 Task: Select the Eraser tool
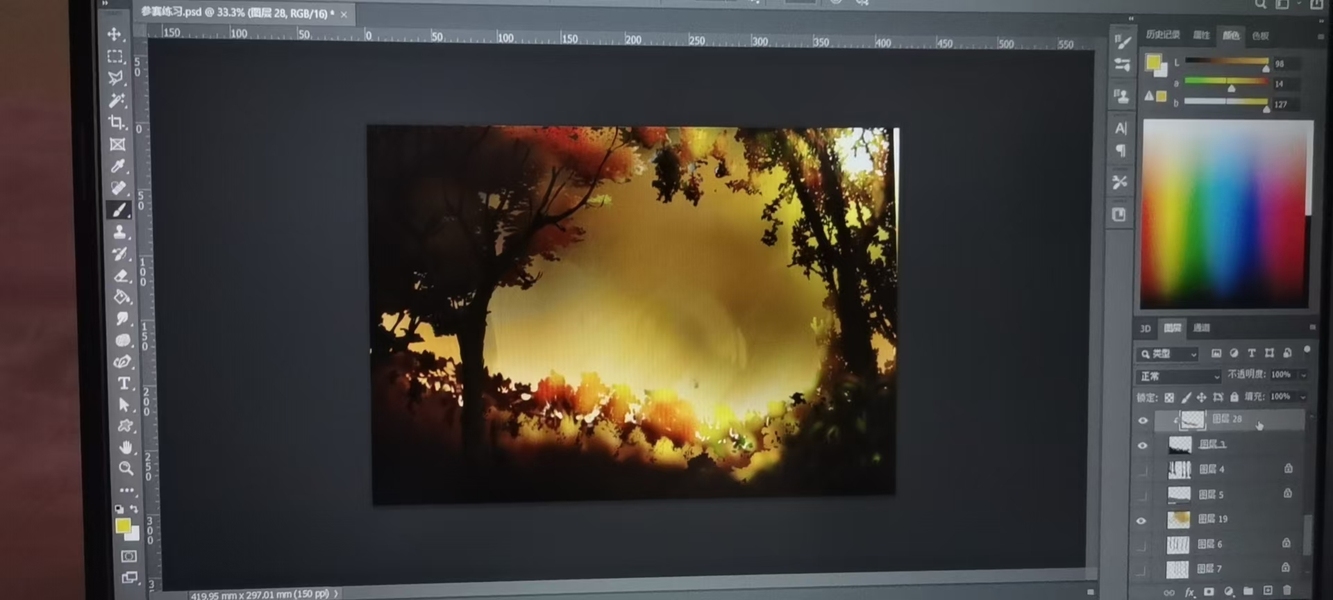[x=122, y=276]
